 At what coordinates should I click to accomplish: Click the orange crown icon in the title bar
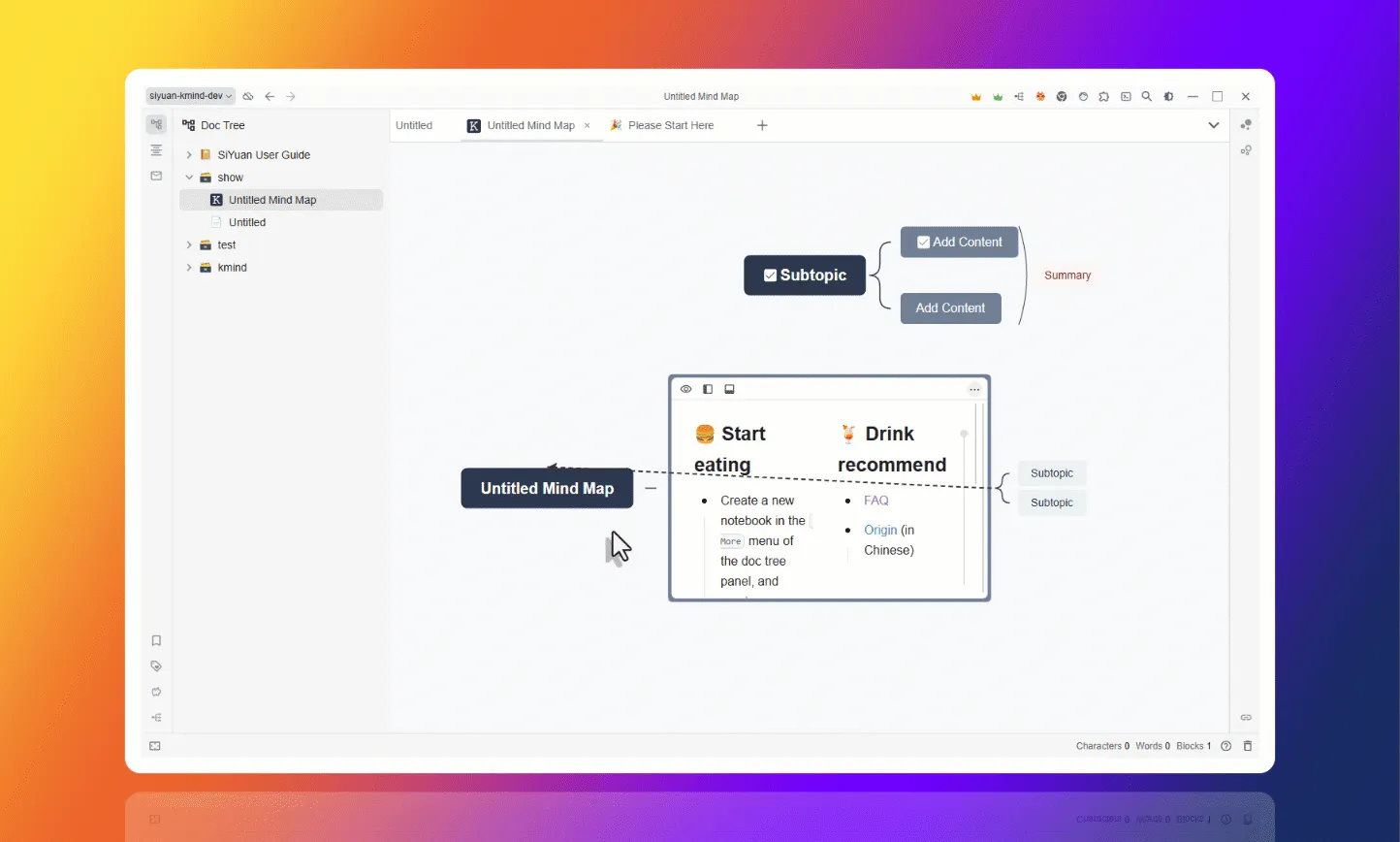[976, 97]
